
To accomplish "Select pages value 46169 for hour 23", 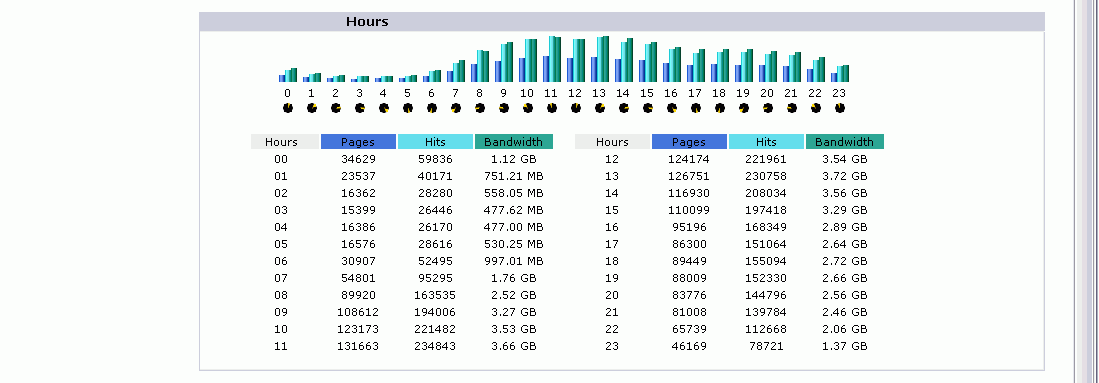I will tap(689, 346).
